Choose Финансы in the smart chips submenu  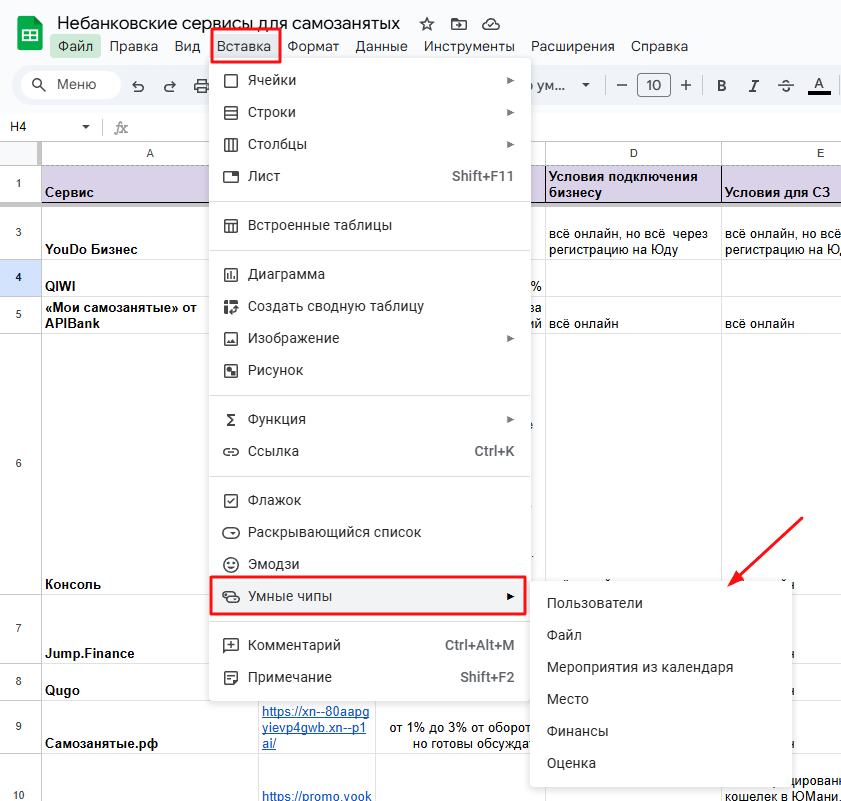point(578,731)
